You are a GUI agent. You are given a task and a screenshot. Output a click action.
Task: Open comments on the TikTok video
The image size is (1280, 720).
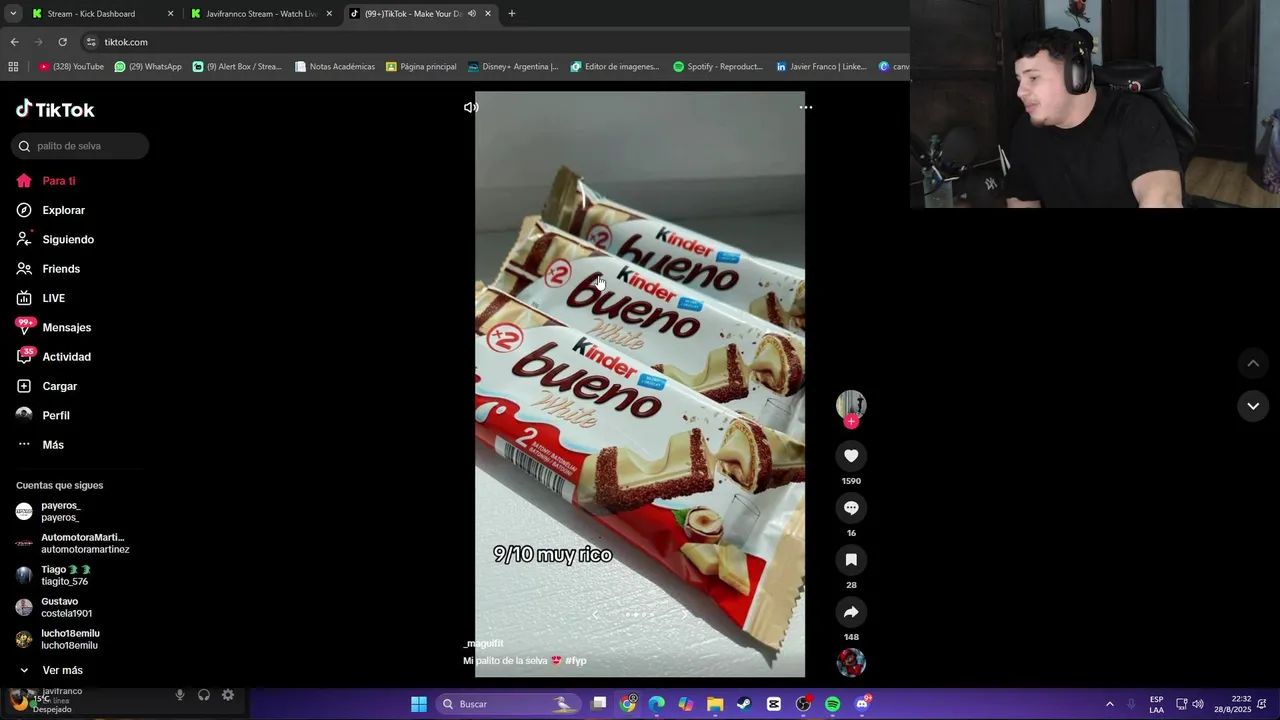(851, 508)
